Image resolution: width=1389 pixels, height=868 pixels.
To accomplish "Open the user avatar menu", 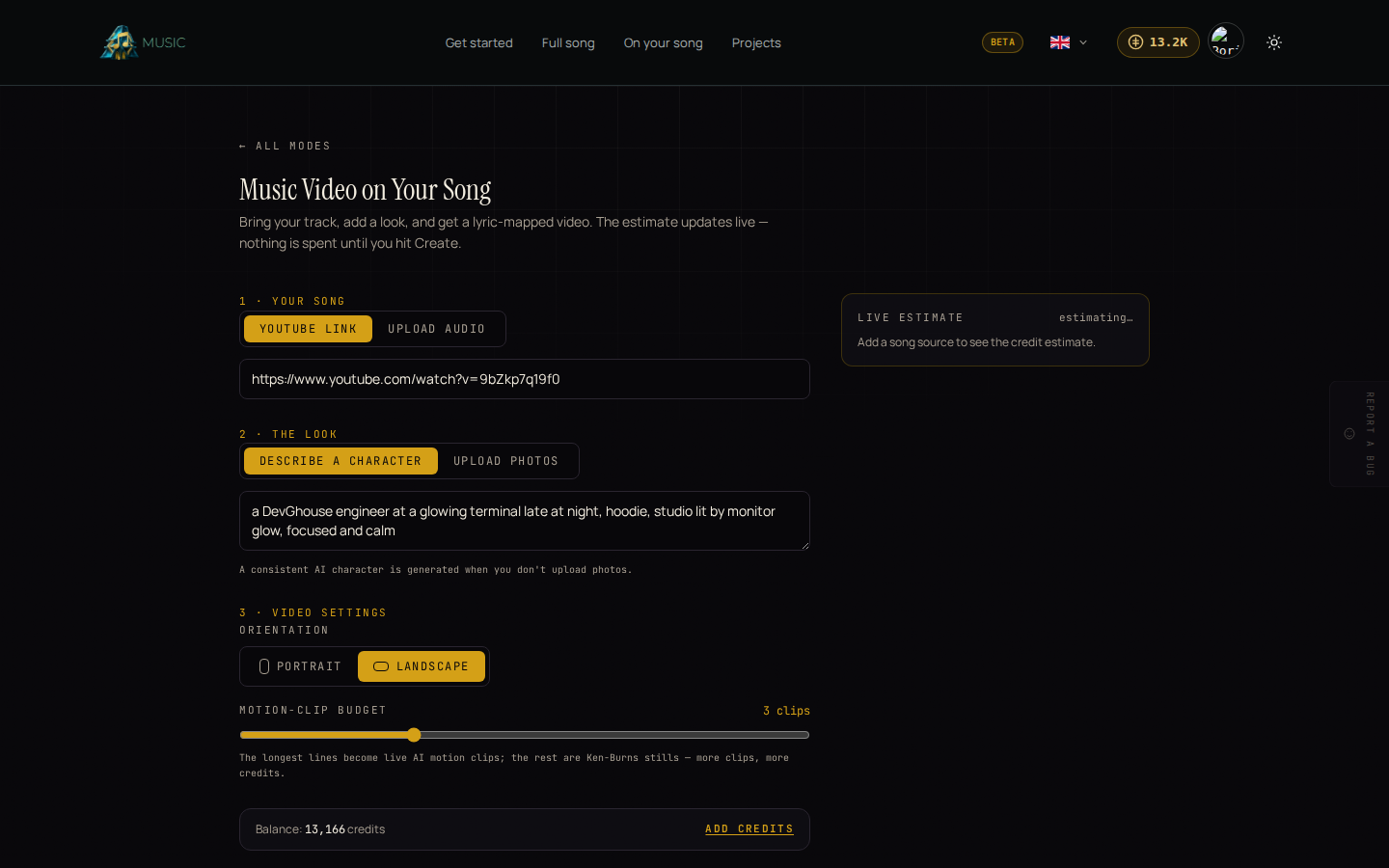I will (1226, 41).
